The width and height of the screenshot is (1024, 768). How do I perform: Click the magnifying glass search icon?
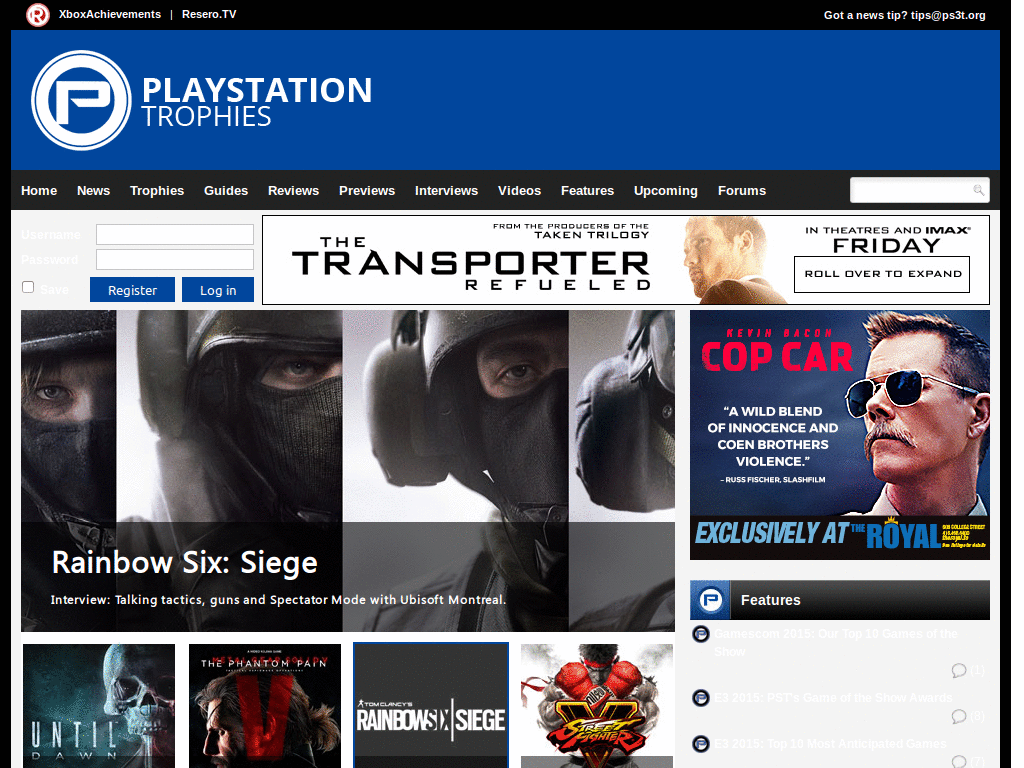(x=978, y=190)
